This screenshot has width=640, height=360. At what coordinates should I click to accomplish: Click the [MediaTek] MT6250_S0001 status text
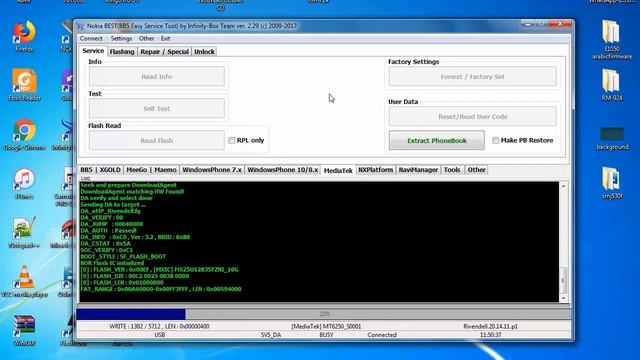coord(326,327)
